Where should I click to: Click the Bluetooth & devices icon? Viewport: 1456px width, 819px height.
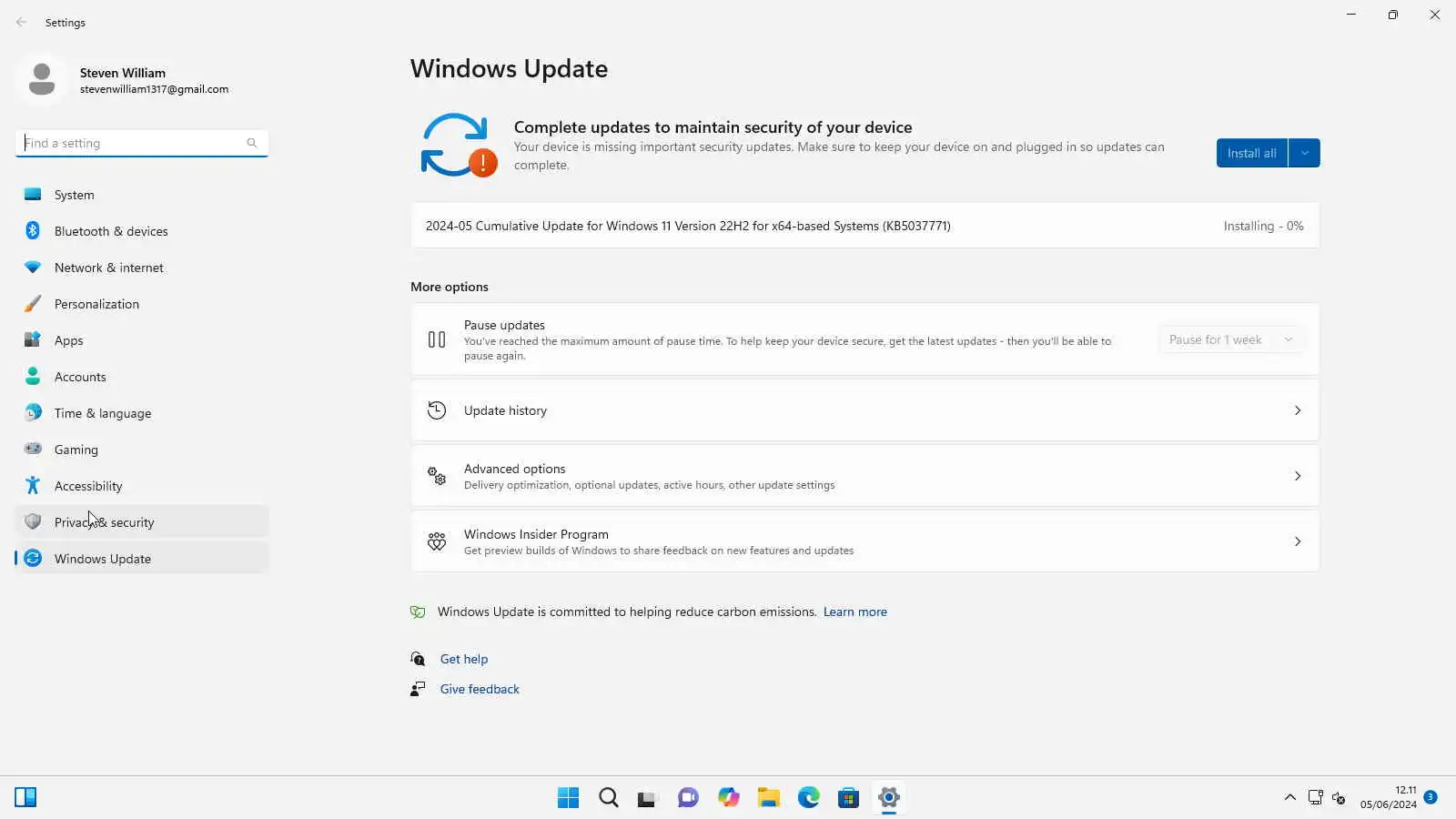[33, 231]
